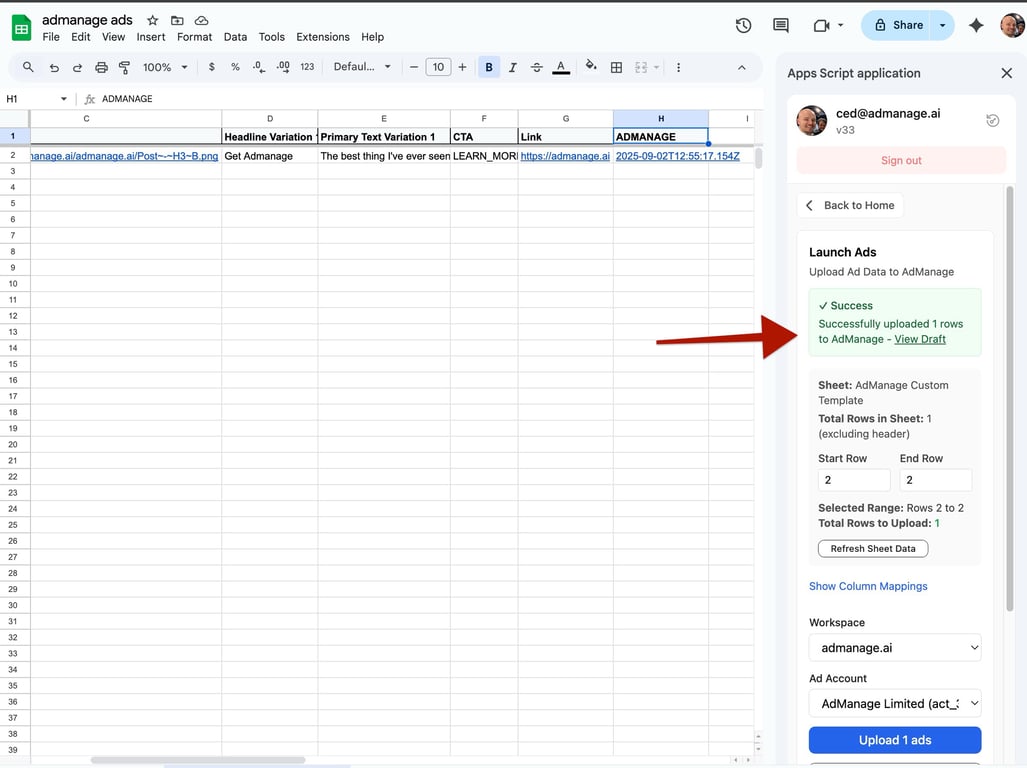Open the Default font dropdown
This screenshot has width=1027, height=768.
click(362, 67)
